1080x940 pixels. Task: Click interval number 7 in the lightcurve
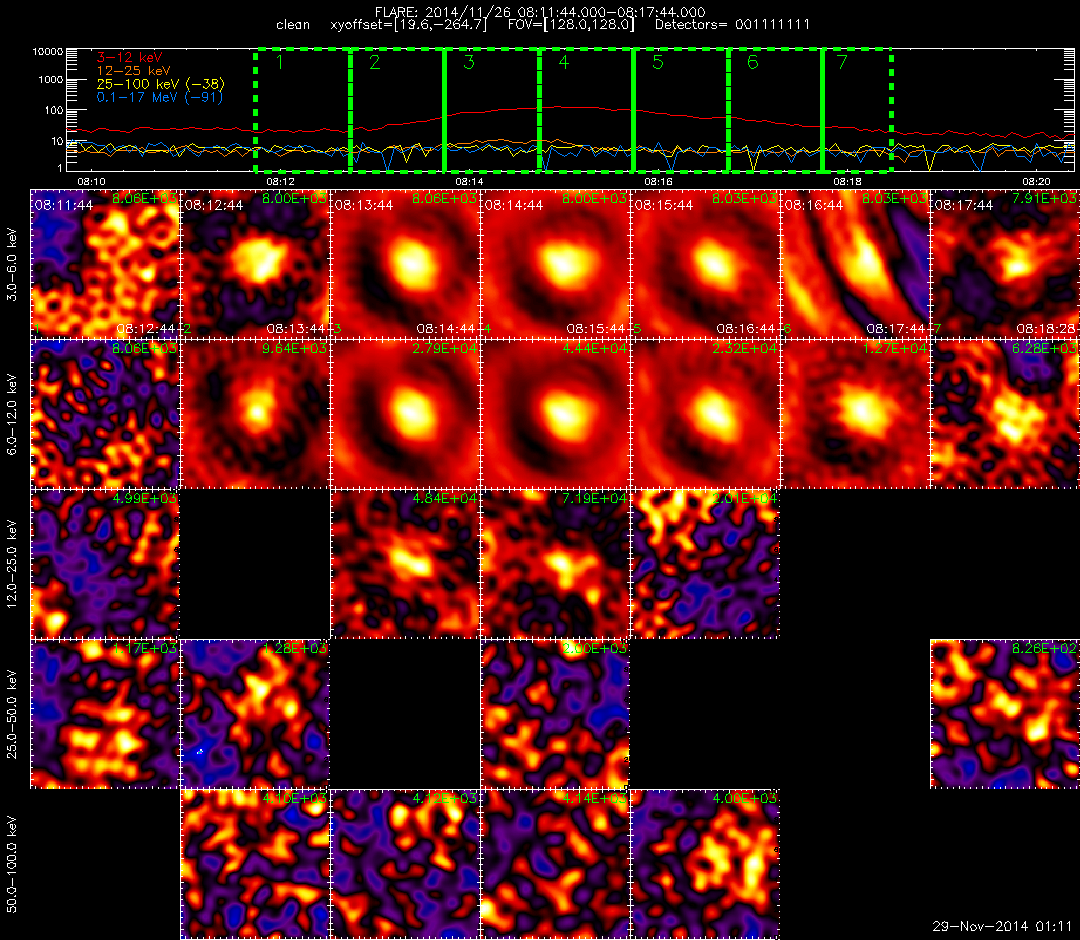point(842,62)
